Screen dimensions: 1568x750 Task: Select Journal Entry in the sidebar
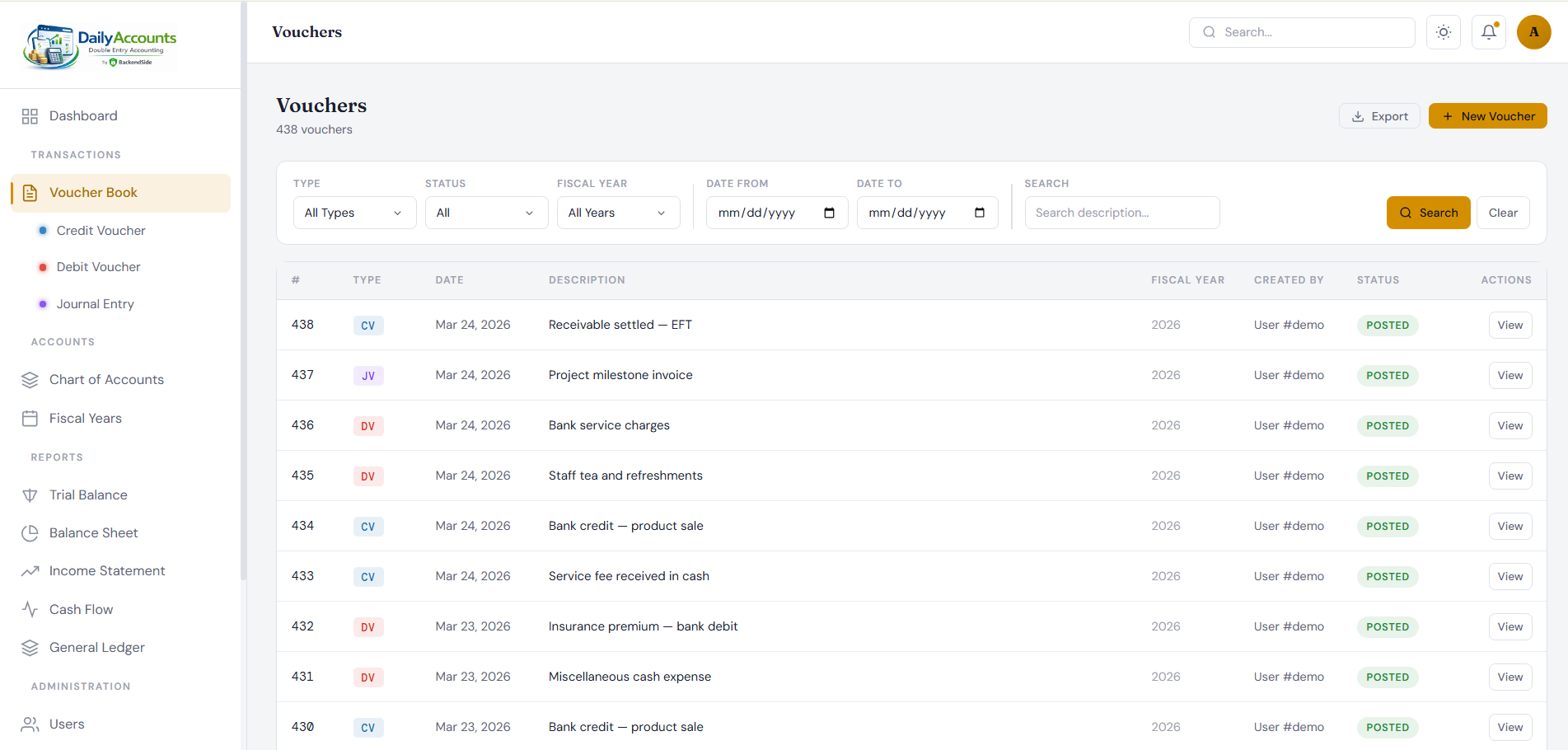click(95, 303)
